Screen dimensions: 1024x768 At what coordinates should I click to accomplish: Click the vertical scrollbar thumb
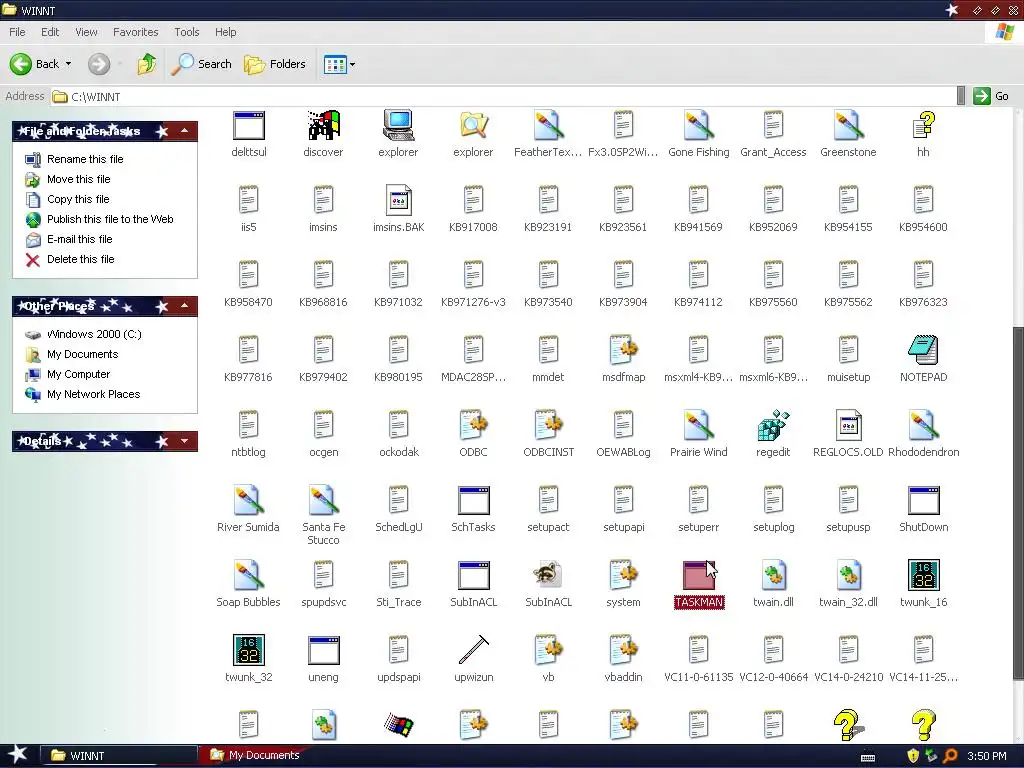tap(1017, 503)
